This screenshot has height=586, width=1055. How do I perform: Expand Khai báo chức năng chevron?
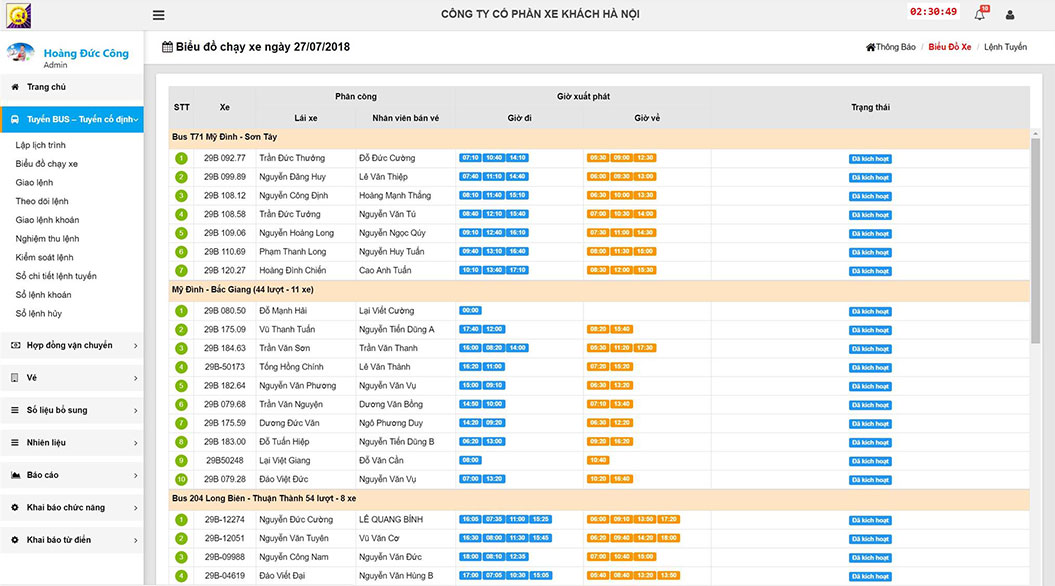pyautogui.click(x=136, y=508)
